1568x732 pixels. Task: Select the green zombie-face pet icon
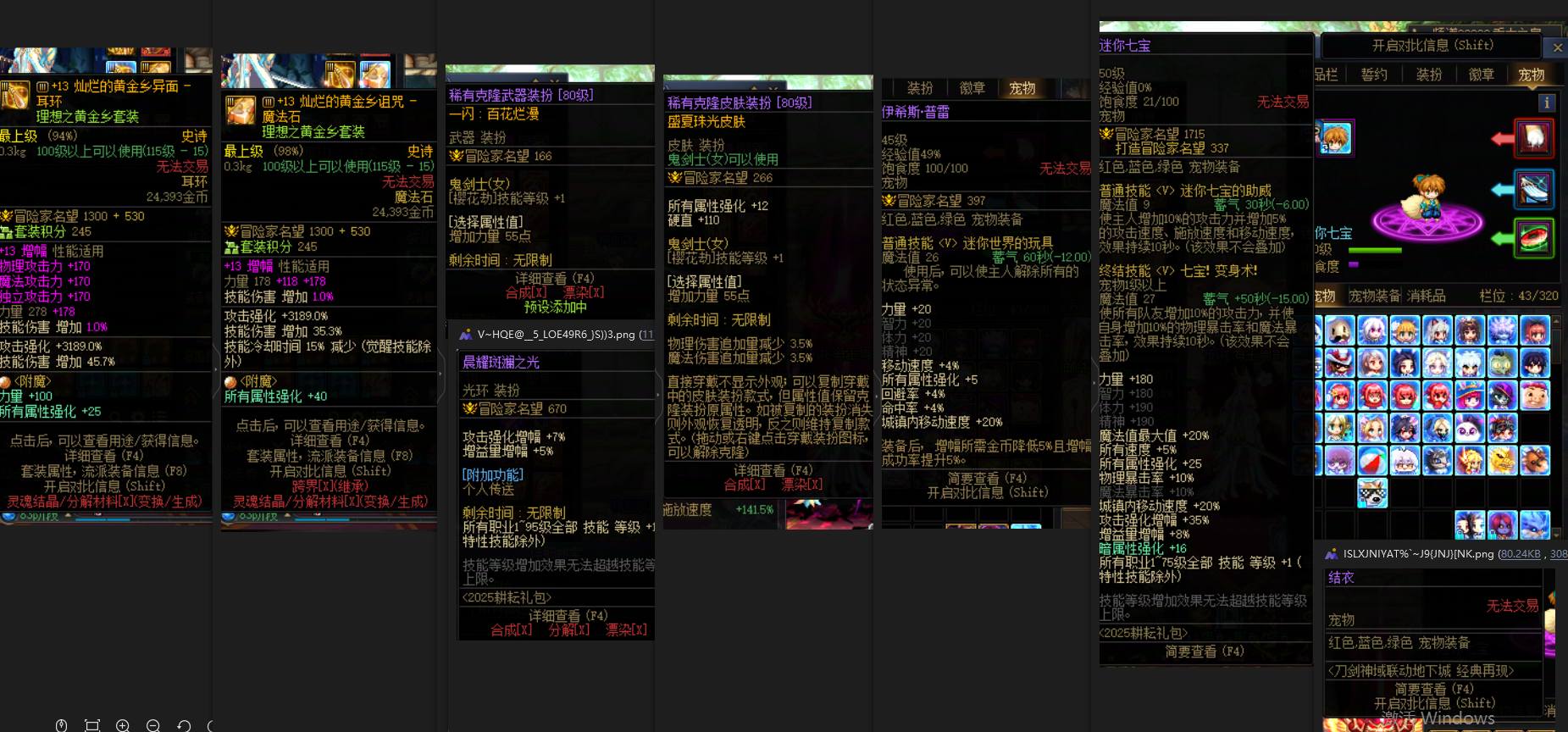1502,363
